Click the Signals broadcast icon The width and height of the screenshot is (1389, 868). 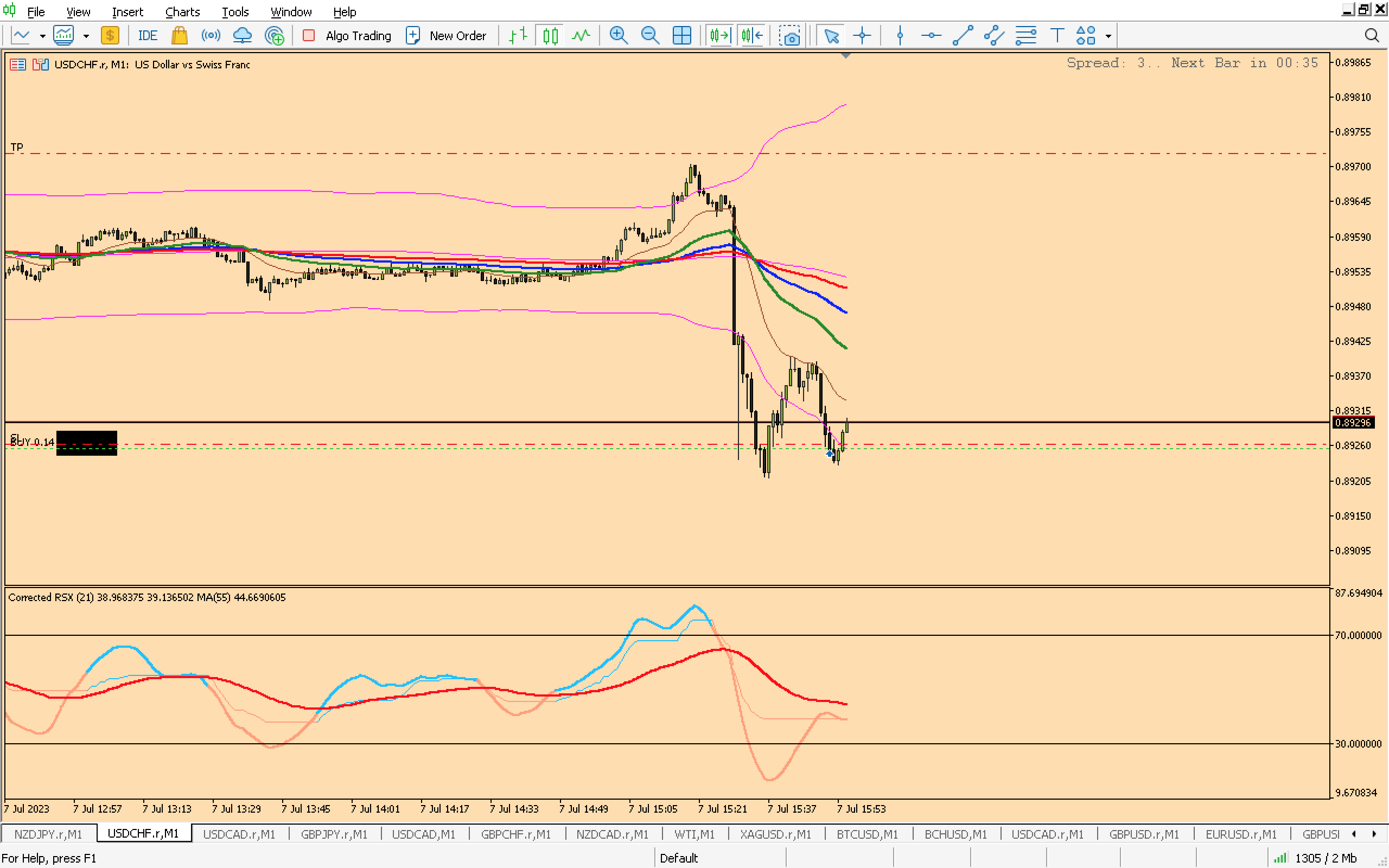[211, 36]
